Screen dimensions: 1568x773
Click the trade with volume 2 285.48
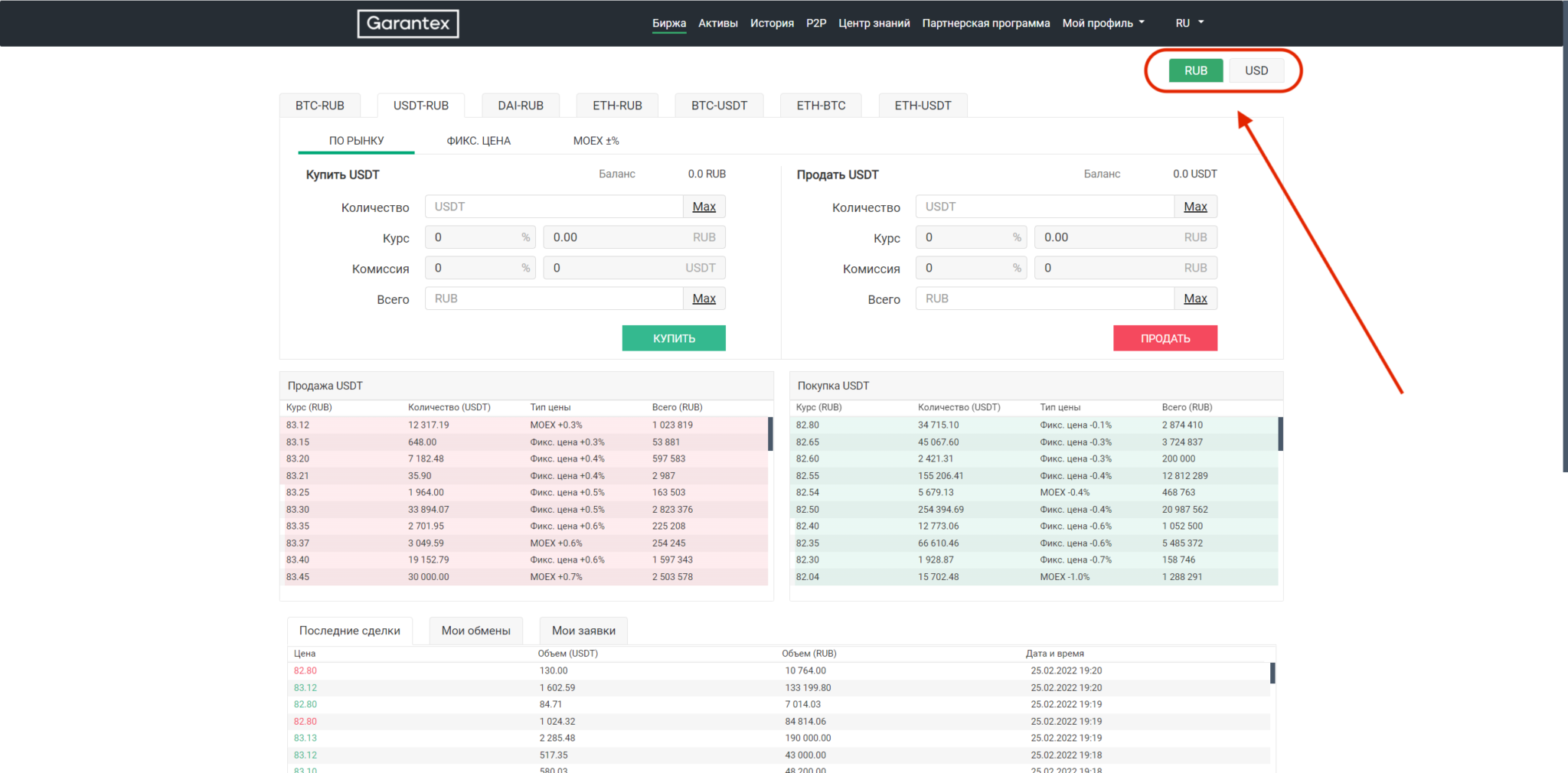[x=779, y=738]
